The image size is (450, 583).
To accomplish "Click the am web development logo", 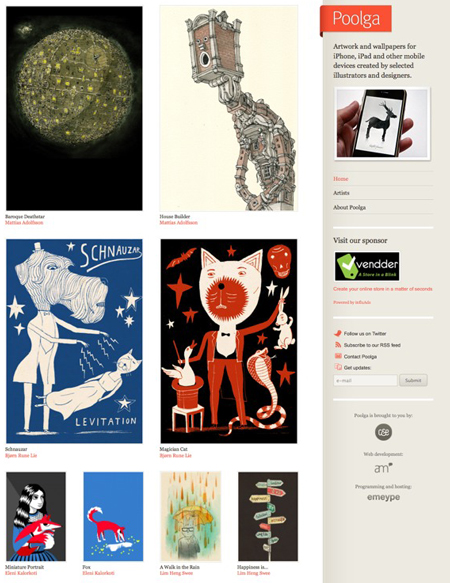I will point(383,467).
